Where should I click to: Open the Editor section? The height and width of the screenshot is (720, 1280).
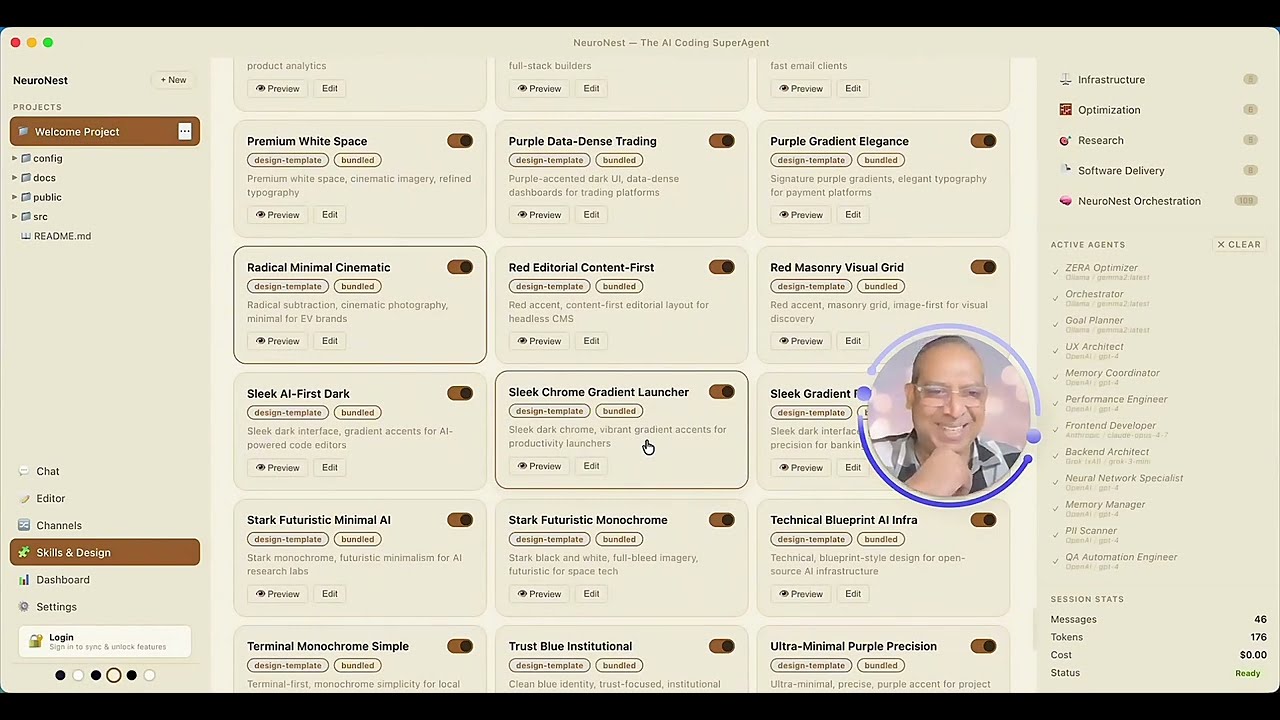105,498
